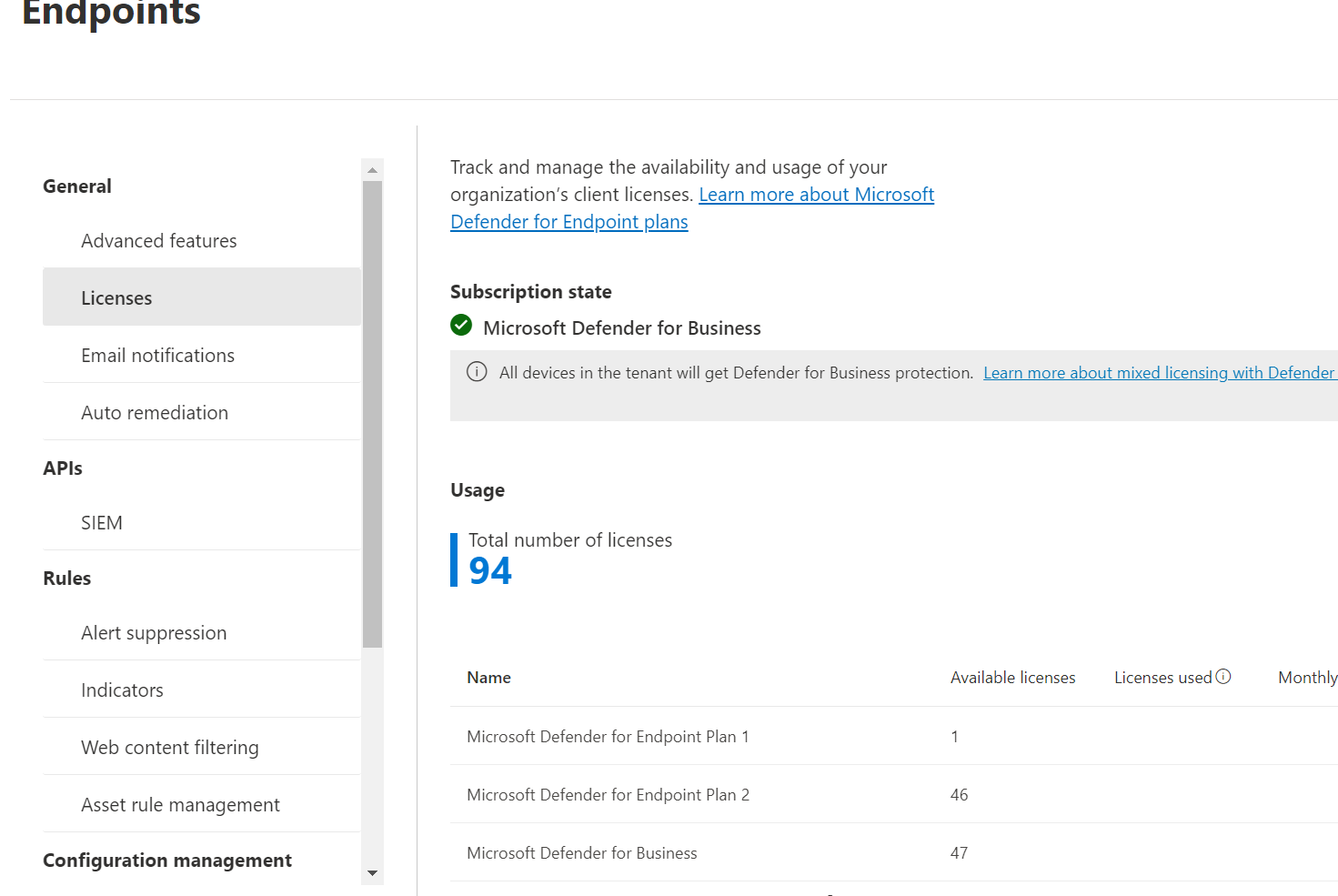Select Auto remediation from the sidebar
Image resolution: width=1338 pixels, height=896 pixels.
click(155, 412)
